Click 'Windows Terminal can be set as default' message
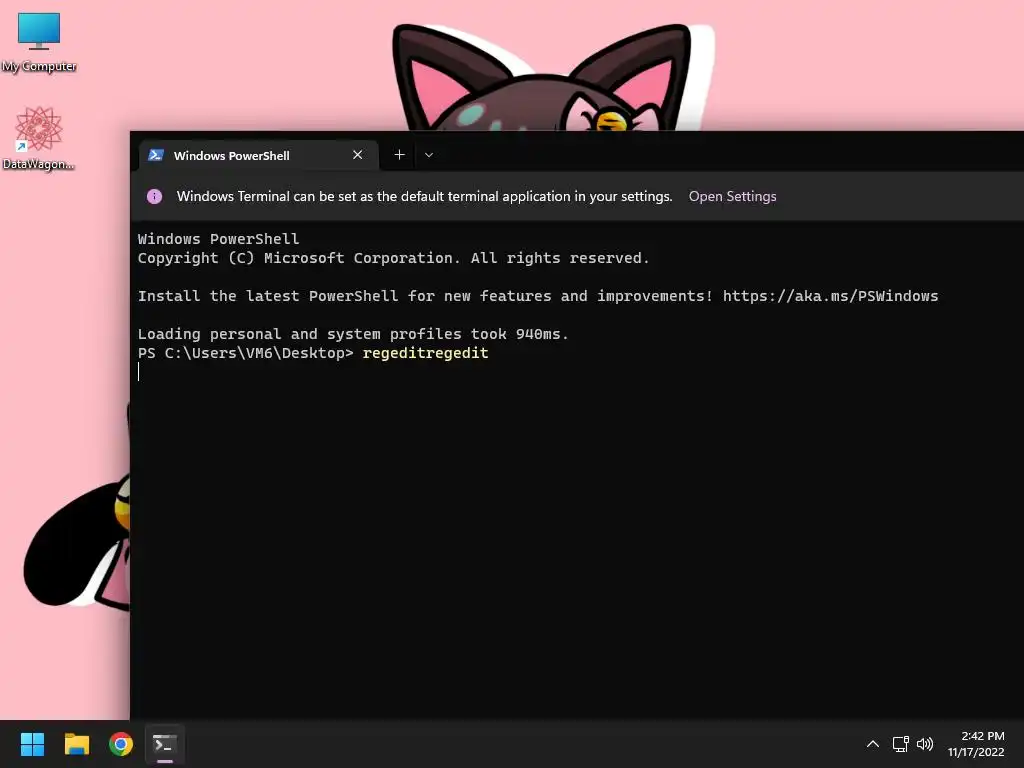Image resolution: width=1024 pixels, height=768 pixels. (x=424, y=197)
